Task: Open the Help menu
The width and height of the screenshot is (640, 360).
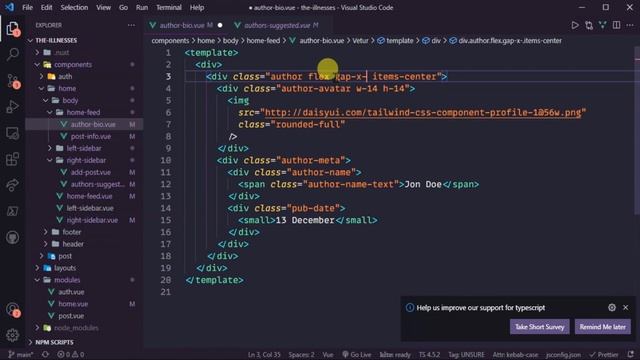Action: point(197,7)
